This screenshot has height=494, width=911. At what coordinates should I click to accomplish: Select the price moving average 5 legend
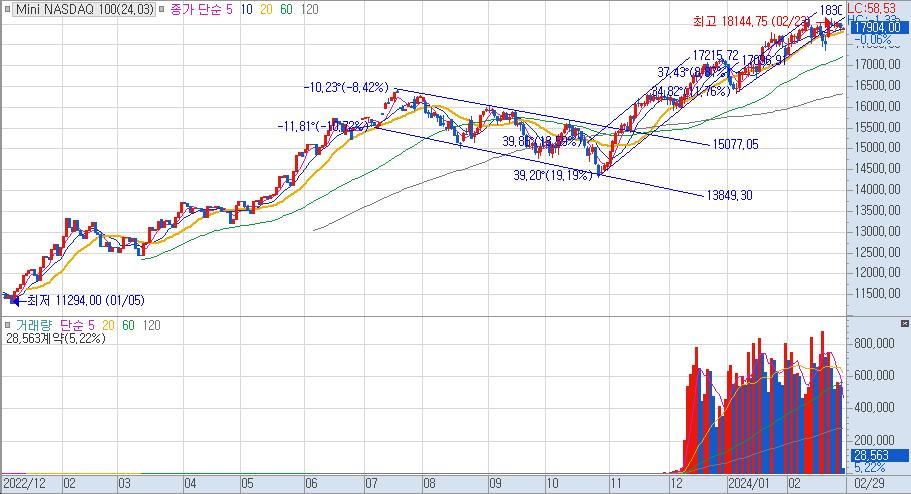coord(228,9)
